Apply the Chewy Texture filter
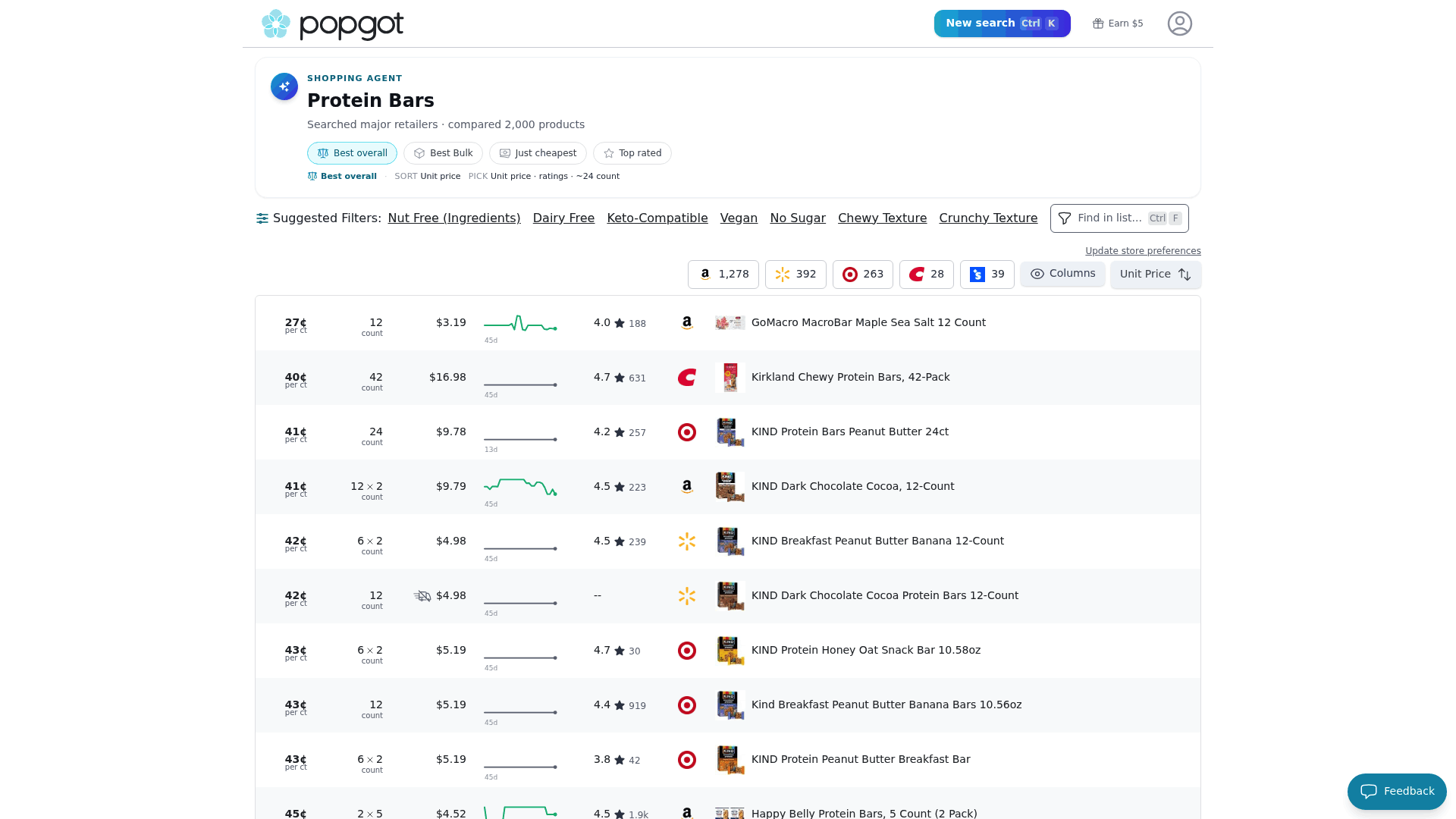Viewport: 1456px width, 819px height. (x=882, y=218)
